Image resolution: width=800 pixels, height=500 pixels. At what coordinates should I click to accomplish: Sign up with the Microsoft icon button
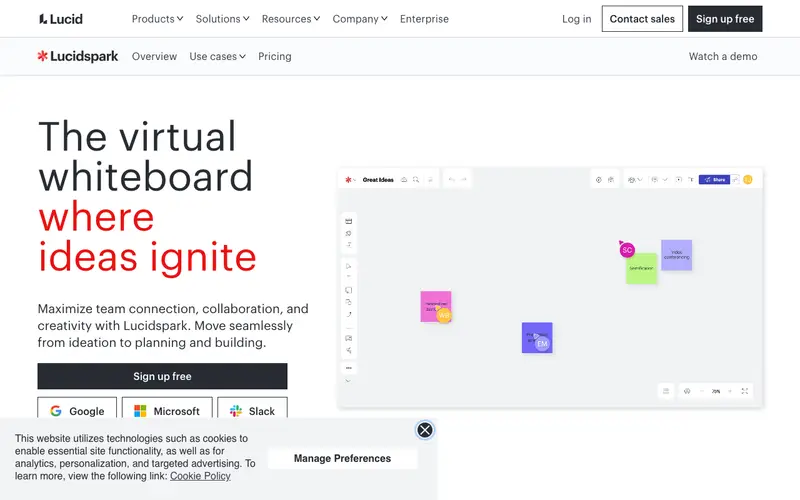pyautogui.click(x=167, y=411)
